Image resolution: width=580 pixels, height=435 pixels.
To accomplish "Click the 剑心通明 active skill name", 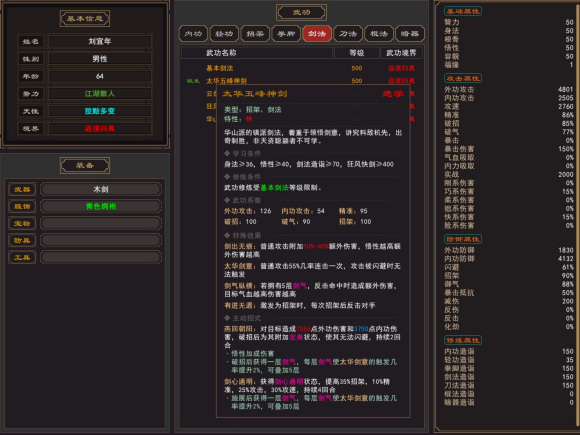I will pos(238,381).
